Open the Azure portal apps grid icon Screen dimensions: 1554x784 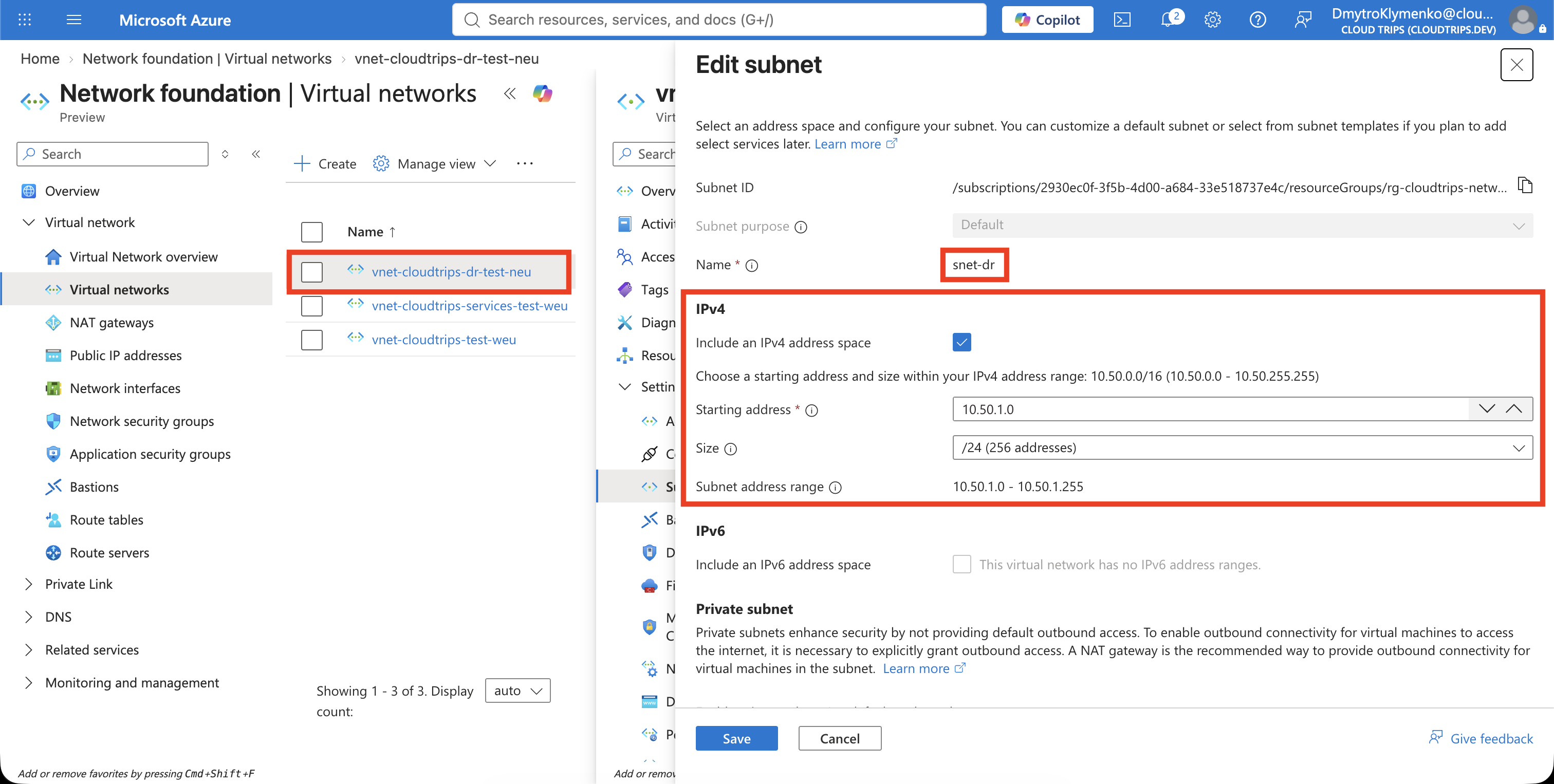25,20
